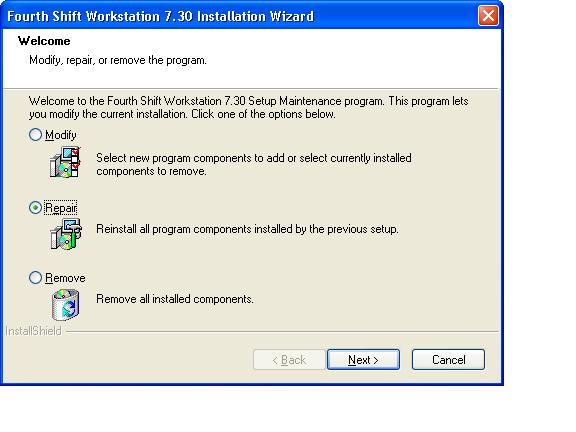Close the Installation Wizard window
The height and width of the screenshot is (432, 576).
[x=488, y=16]
